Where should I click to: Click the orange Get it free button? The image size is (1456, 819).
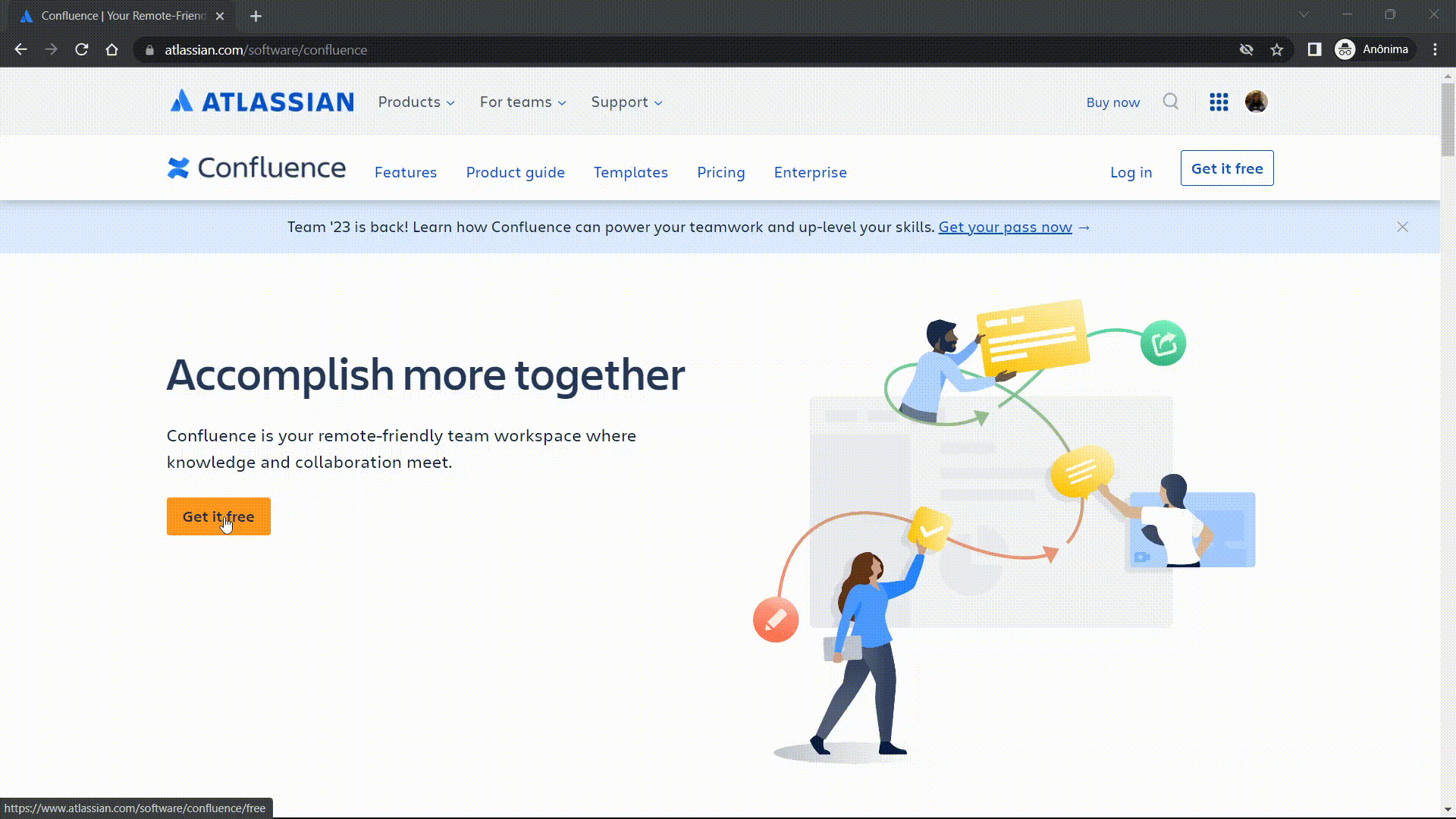pos(218,516)
